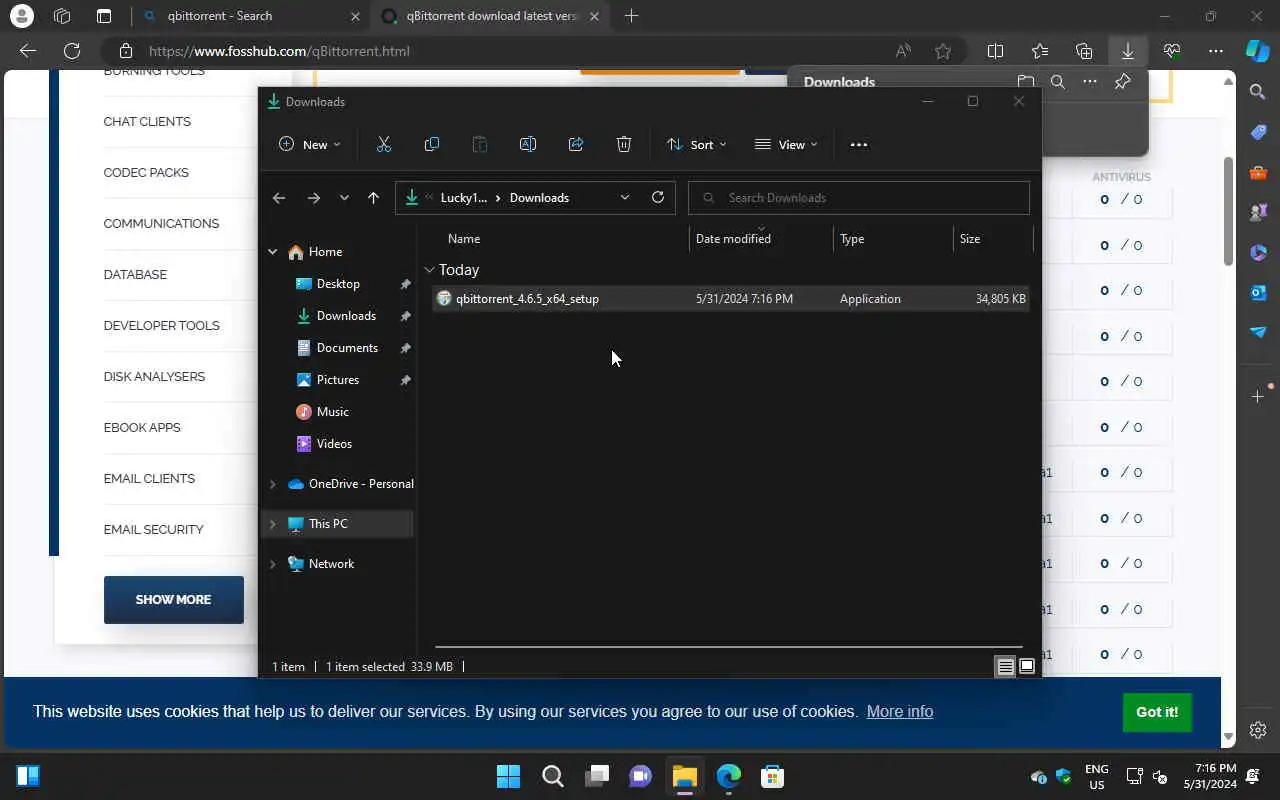This screenshot has height=800, width=1280.
Task: Click the Delete trash icon in File Explorer
Action: point(624,145)
